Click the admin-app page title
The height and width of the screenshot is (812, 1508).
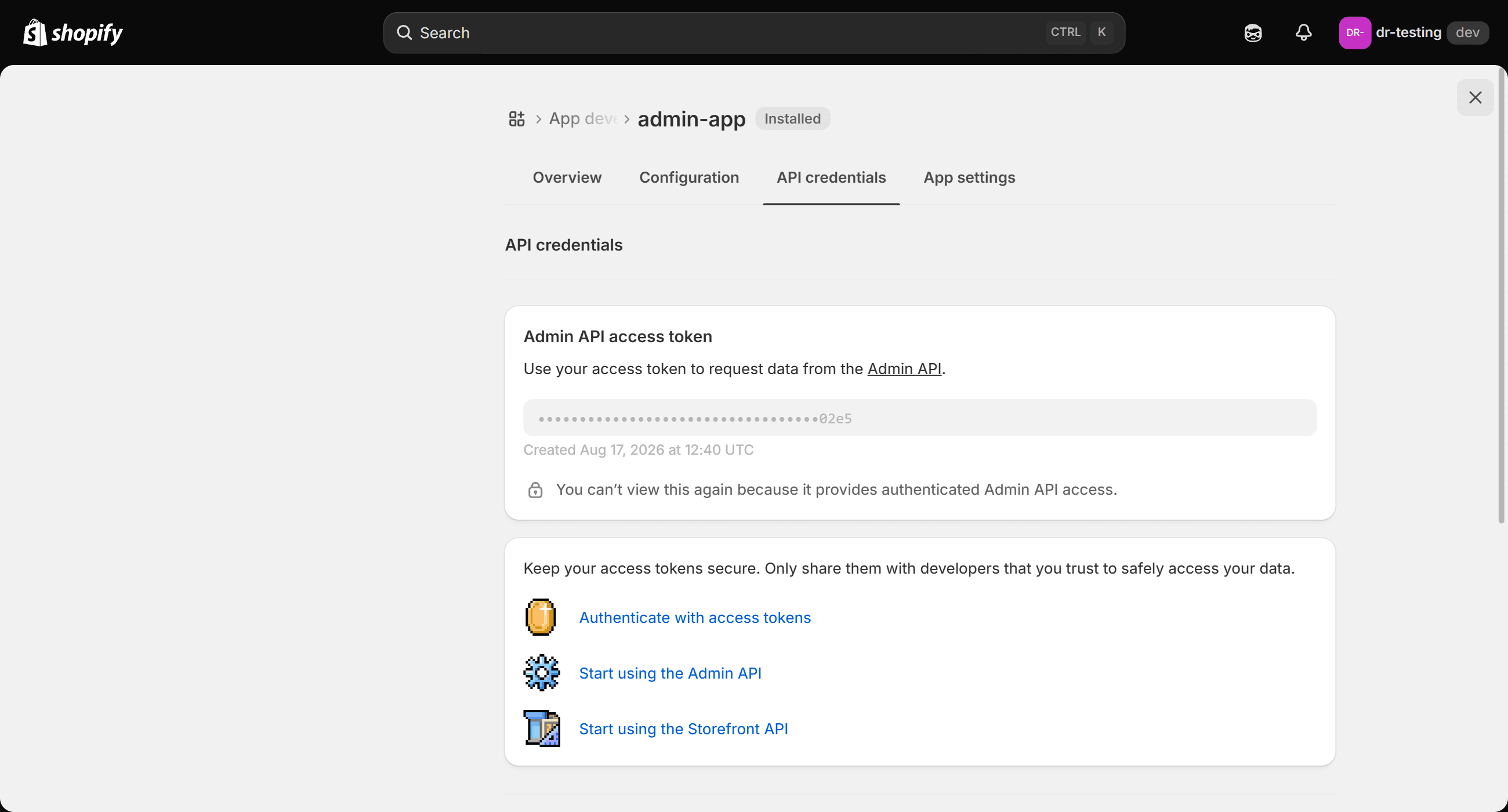point(691,119)
